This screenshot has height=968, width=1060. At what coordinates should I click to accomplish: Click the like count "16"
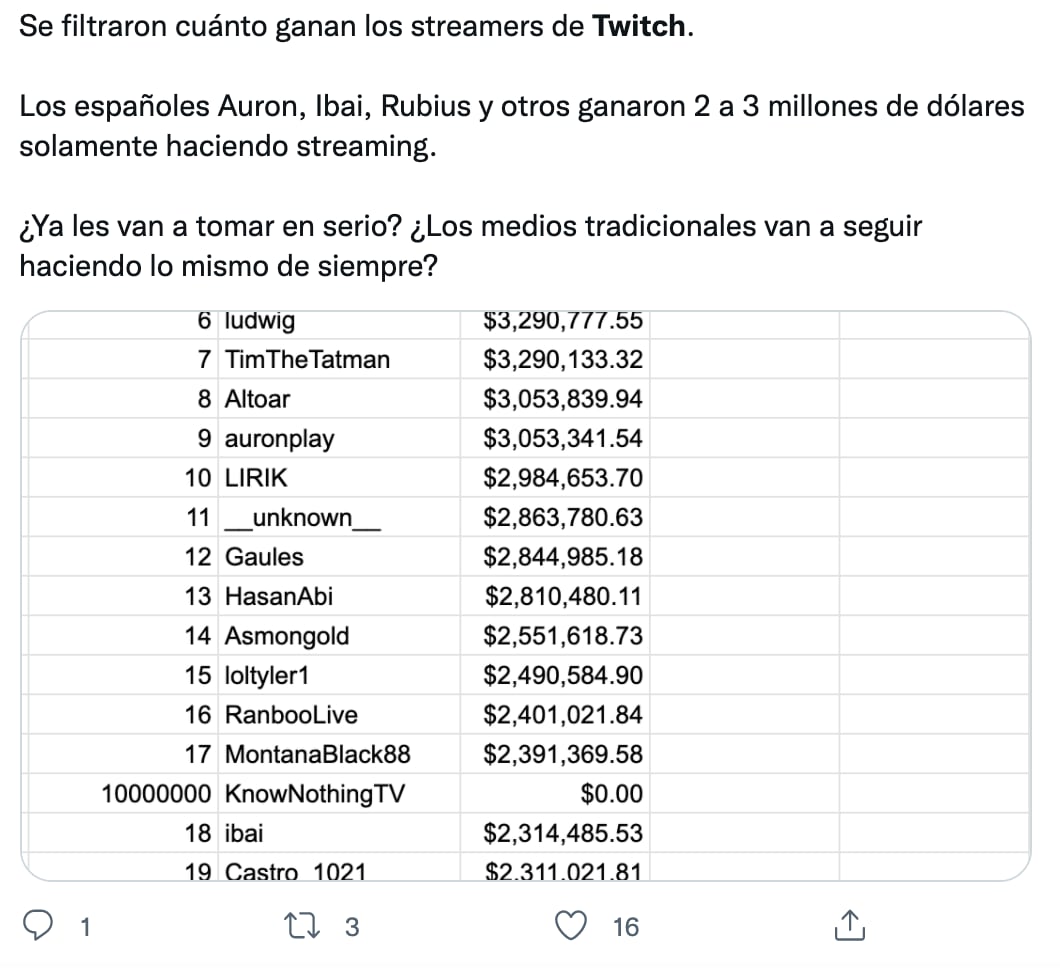(625, 928)
